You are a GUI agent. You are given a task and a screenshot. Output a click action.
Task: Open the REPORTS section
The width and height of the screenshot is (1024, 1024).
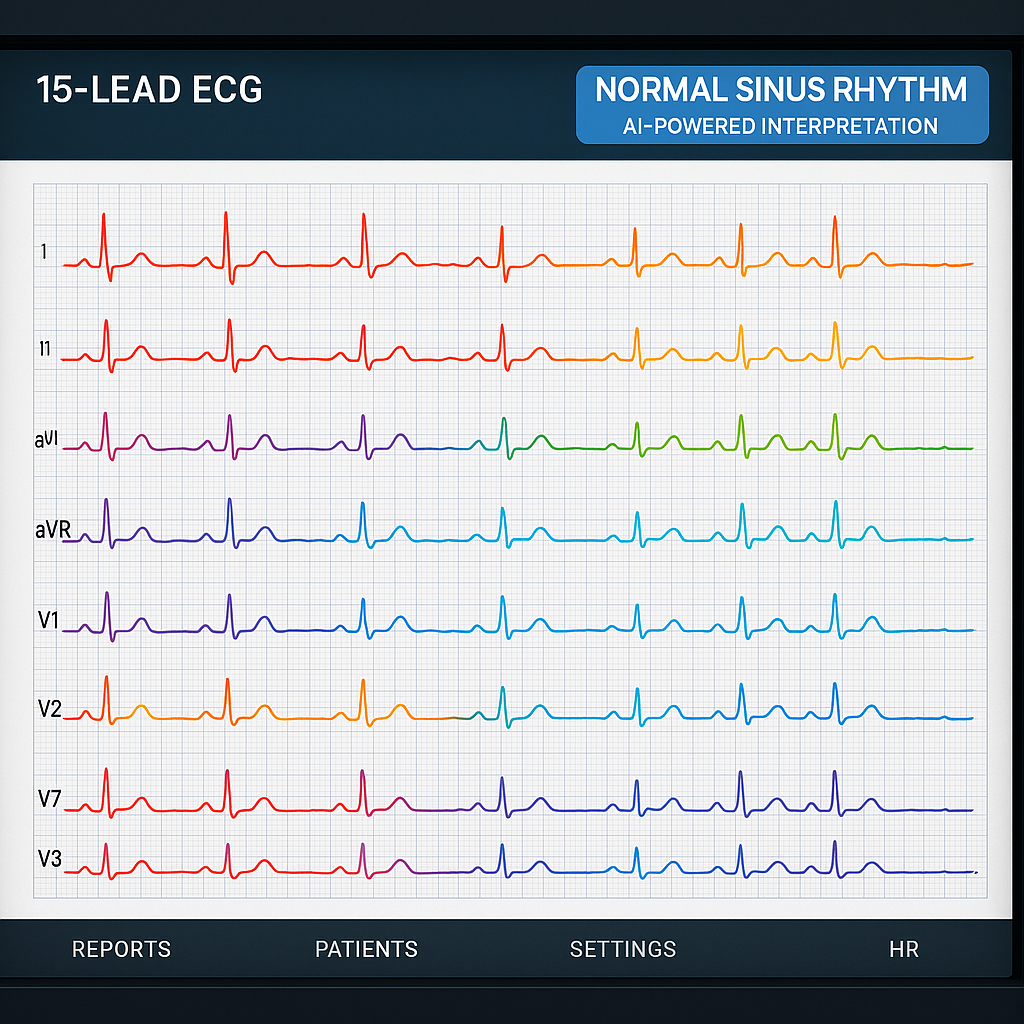pyautogui.click(x=121, y=949)
